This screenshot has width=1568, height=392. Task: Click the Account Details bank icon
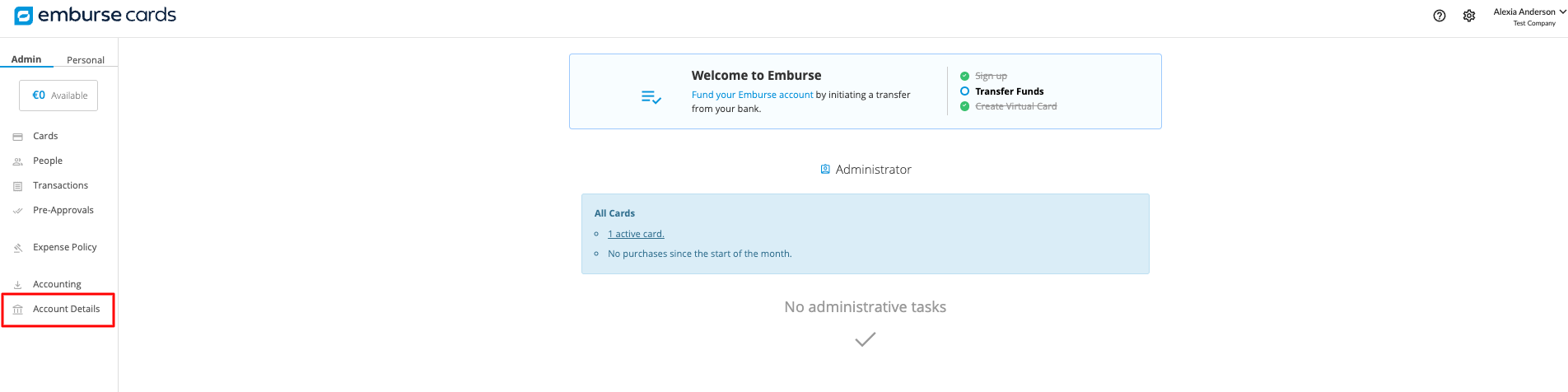coord(17,310)
